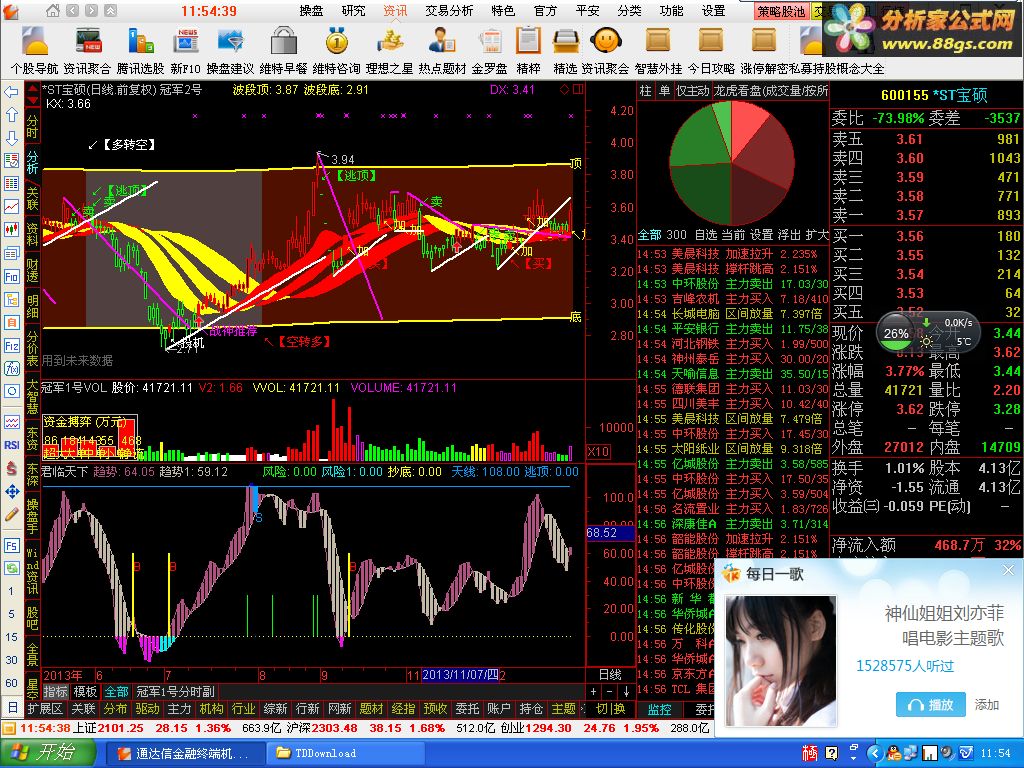Click the 切|换 button
Viewport: 1024px width, 768px height.
point(611,708)
